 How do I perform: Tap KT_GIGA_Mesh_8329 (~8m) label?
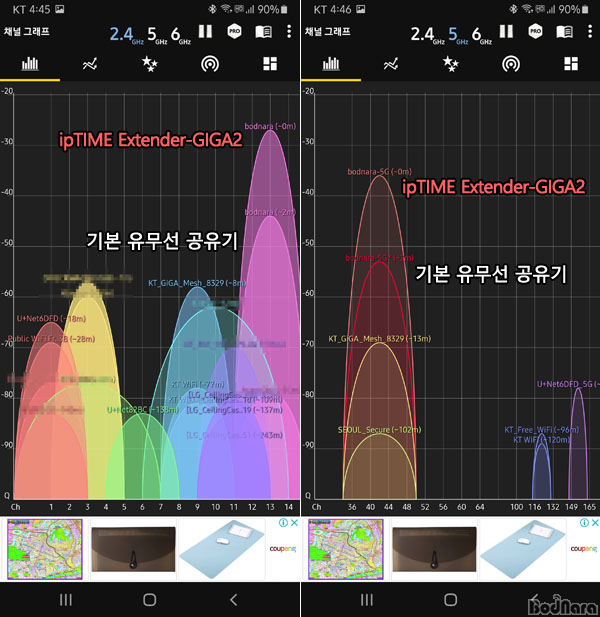point(197,283)
